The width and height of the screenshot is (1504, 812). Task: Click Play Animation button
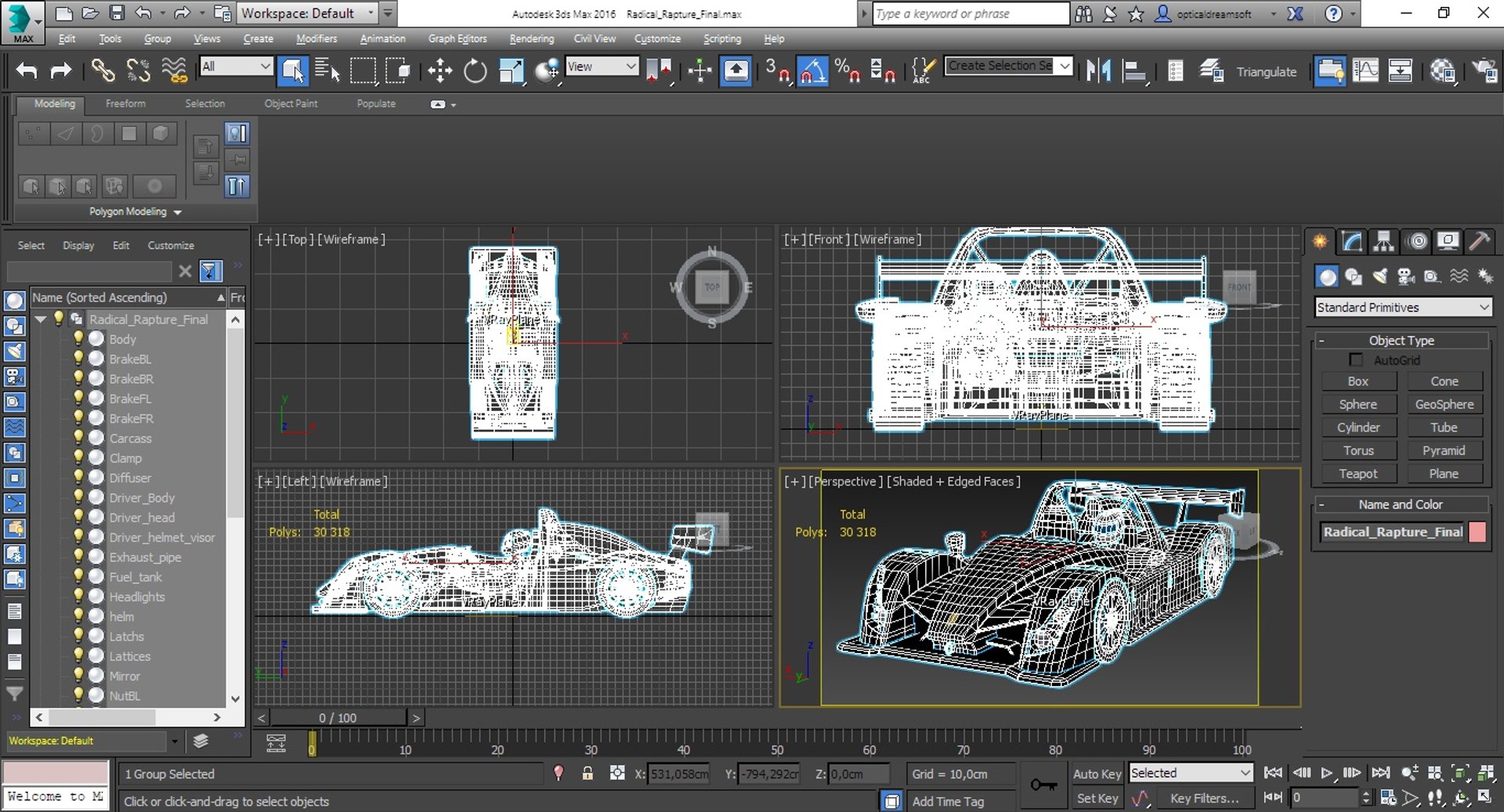click(x=1326, y=773)
